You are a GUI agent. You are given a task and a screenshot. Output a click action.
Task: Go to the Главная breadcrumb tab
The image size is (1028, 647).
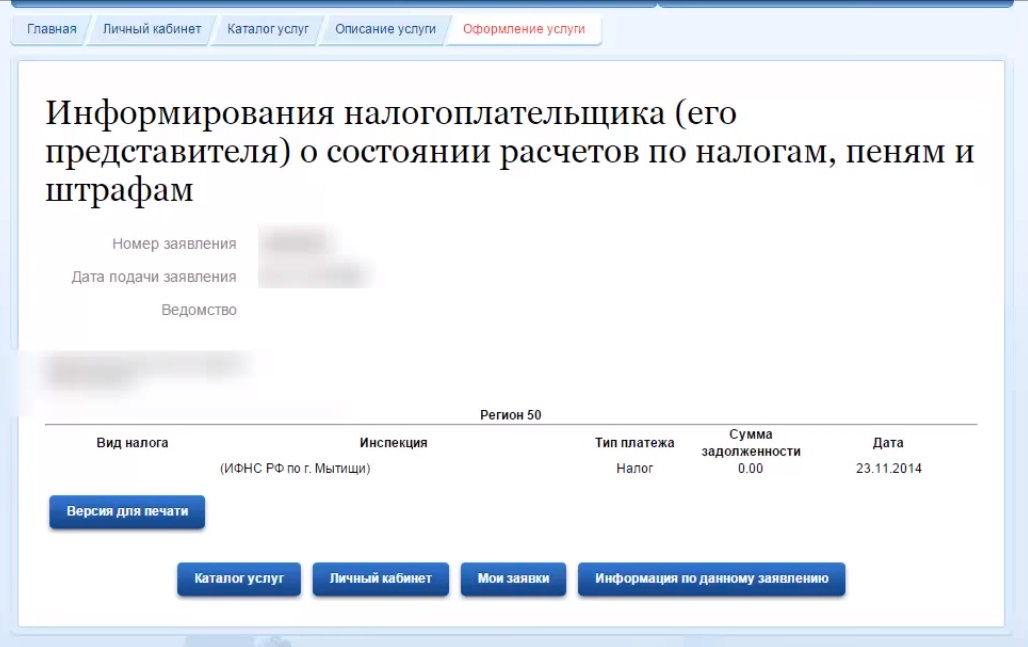[x=52, y=29]
